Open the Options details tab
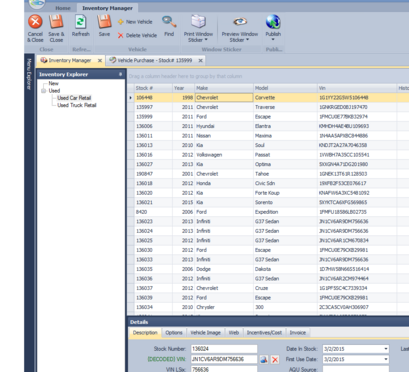 coord(174,333)
